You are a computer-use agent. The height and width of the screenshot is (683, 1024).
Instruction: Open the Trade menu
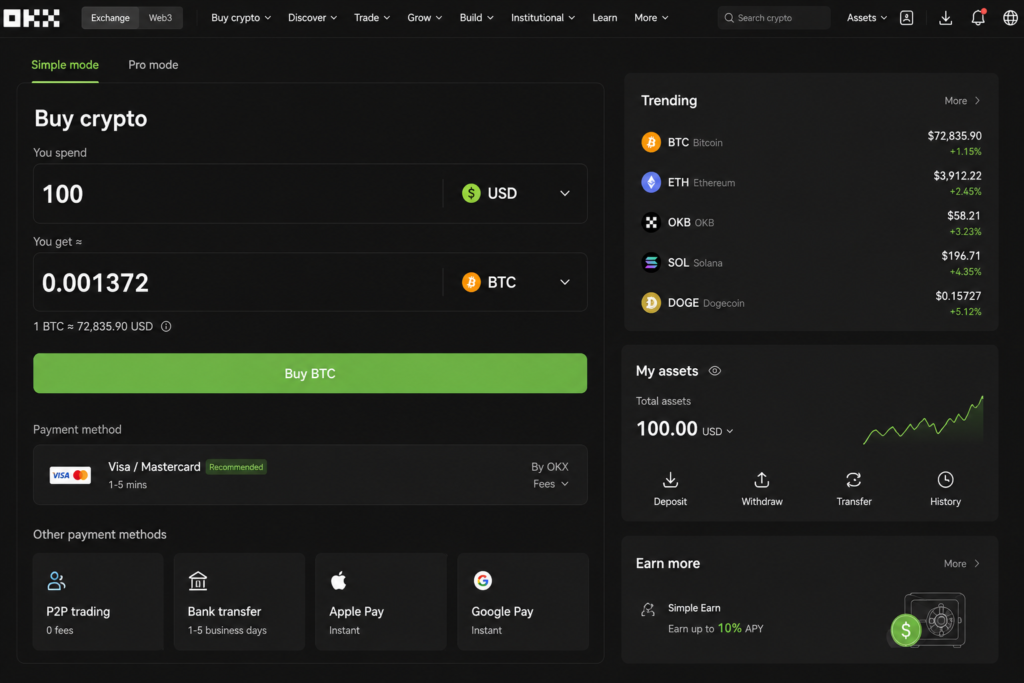372,18
